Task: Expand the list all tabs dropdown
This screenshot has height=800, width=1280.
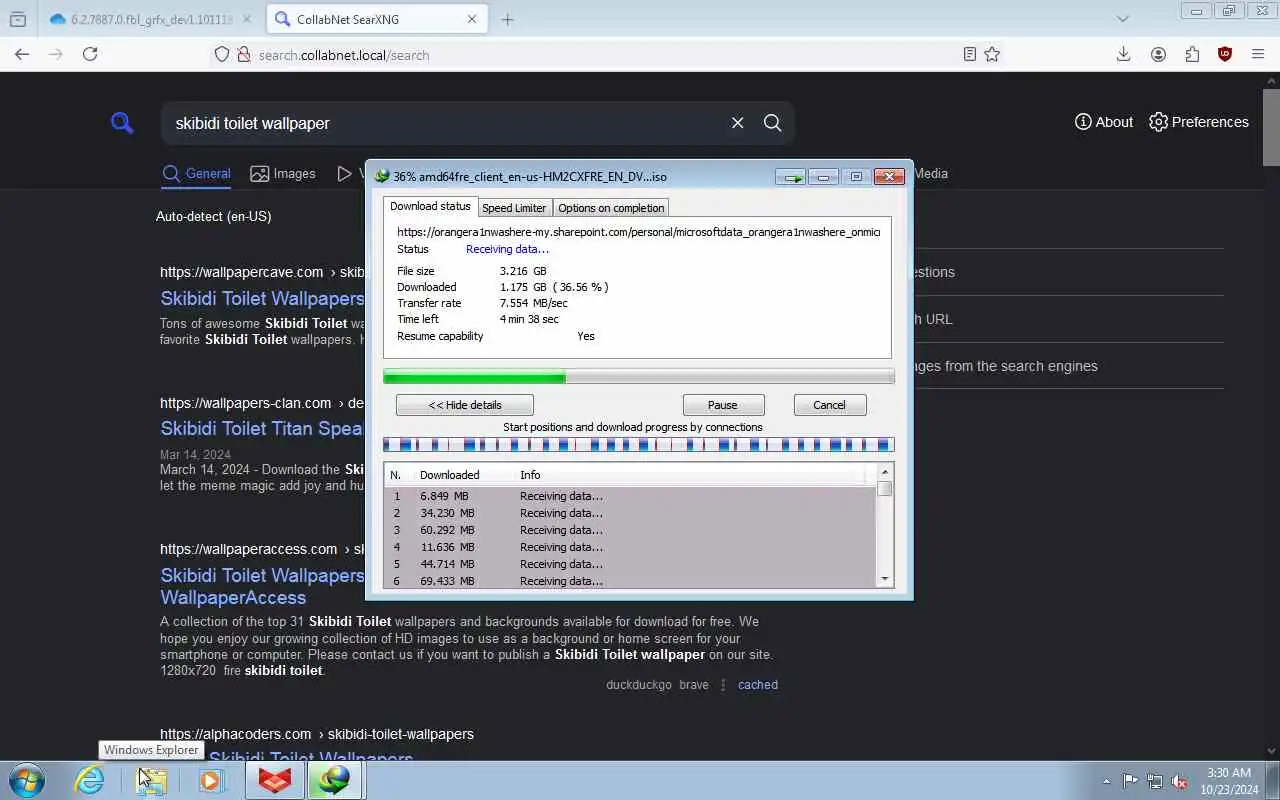Action: tap(1122, 19)
